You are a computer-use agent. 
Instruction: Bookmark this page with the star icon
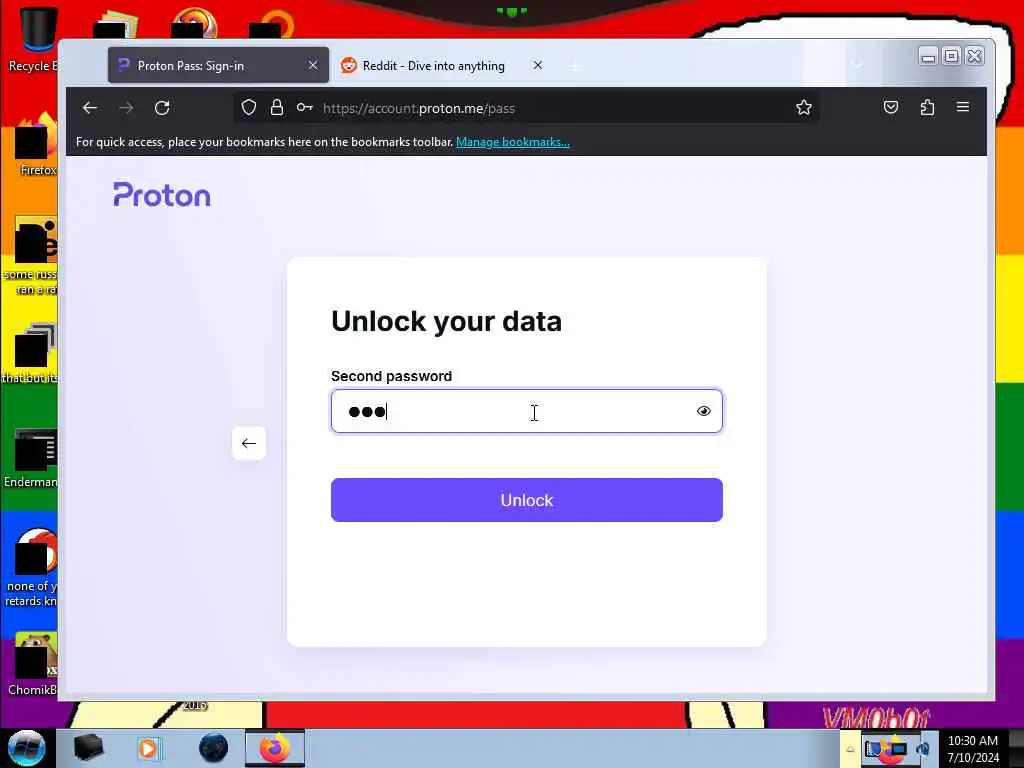pyautogui.click(x=804, y=108)
